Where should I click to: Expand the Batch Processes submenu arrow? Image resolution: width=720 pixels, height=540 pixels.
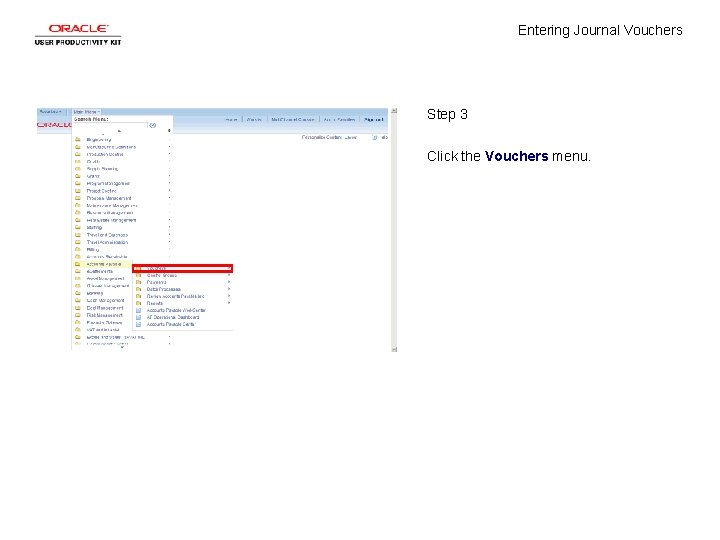tap(229, 289)
